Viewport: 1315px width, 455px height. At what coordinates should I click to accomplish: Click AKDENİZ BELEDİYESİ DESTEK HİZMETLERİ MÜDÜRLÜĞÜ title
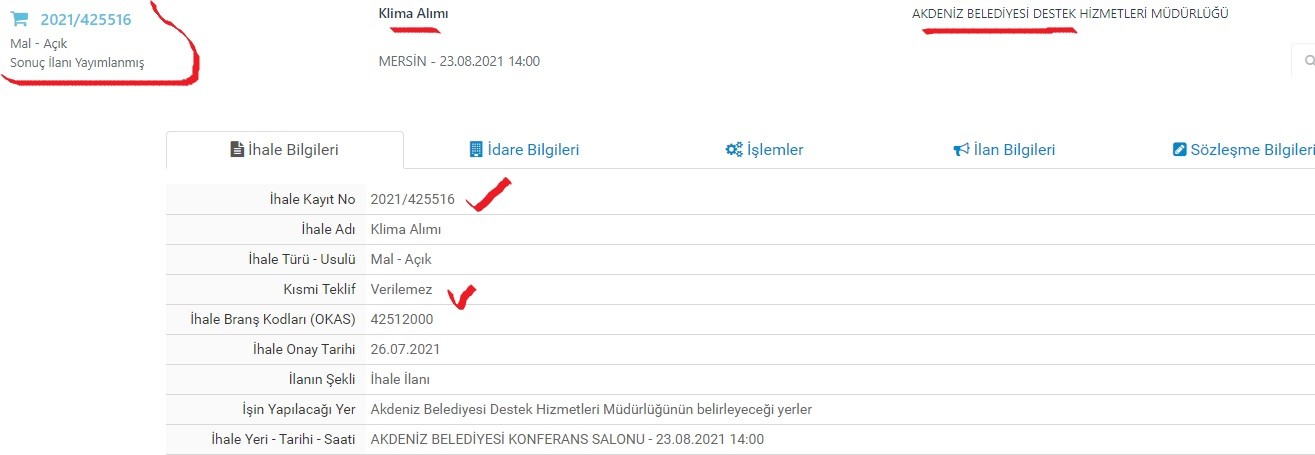pos(1070,13)
